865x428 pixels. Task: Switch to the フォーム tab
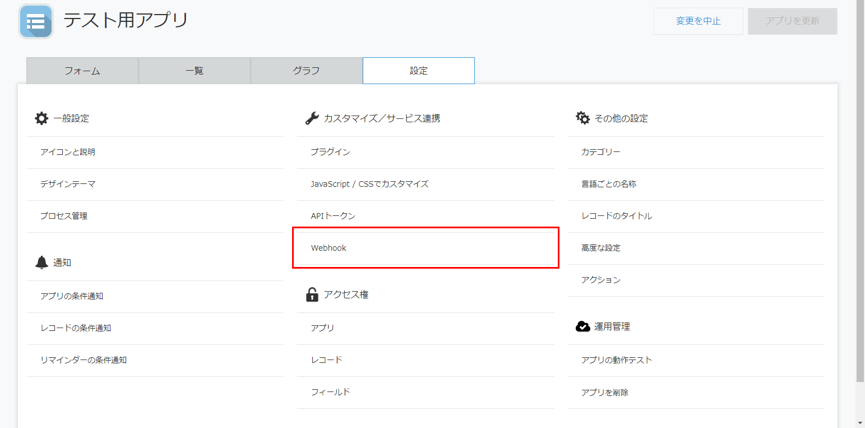[82, 71]
